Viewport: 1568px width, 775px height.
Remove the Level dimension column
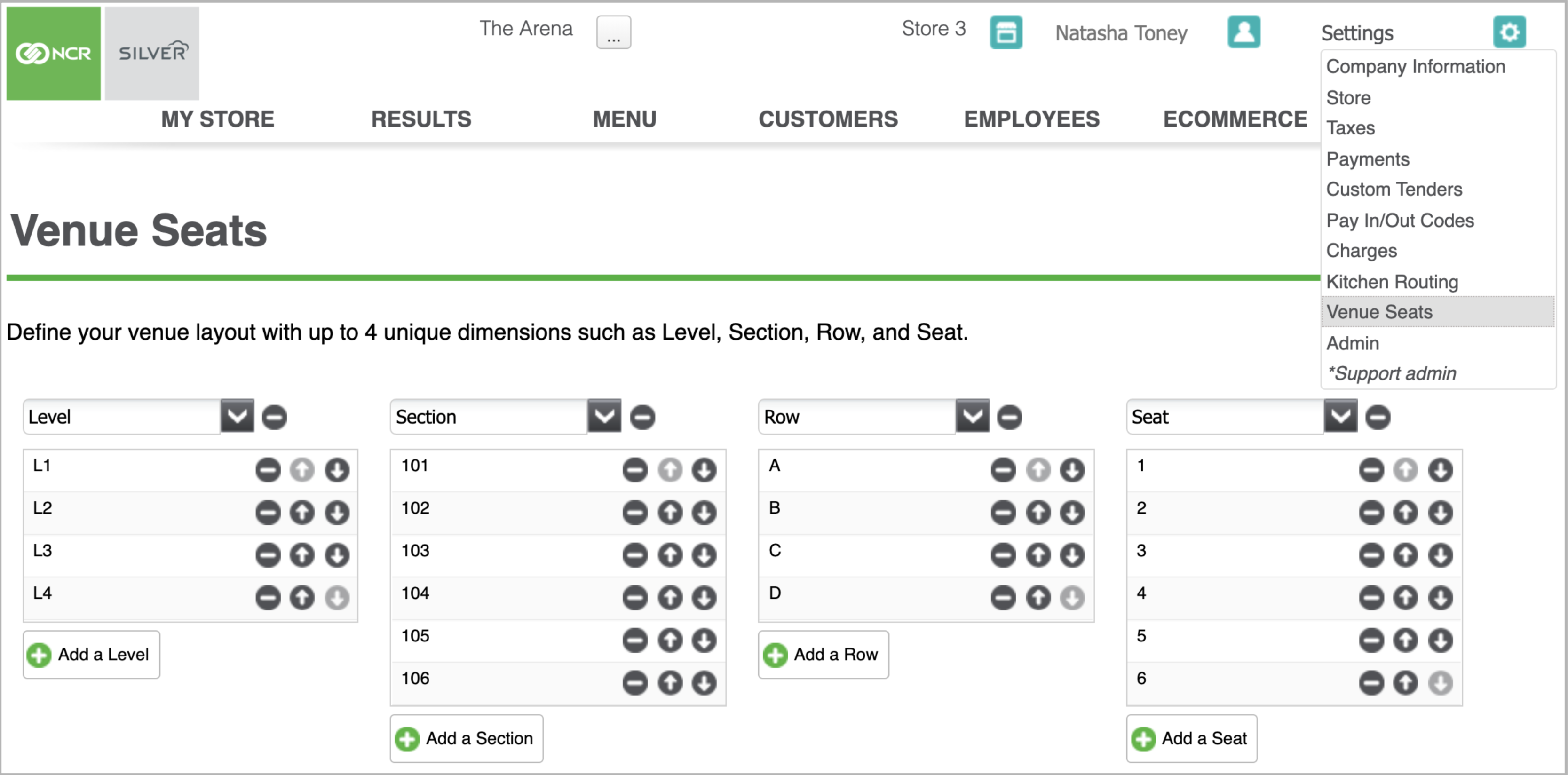275,418
